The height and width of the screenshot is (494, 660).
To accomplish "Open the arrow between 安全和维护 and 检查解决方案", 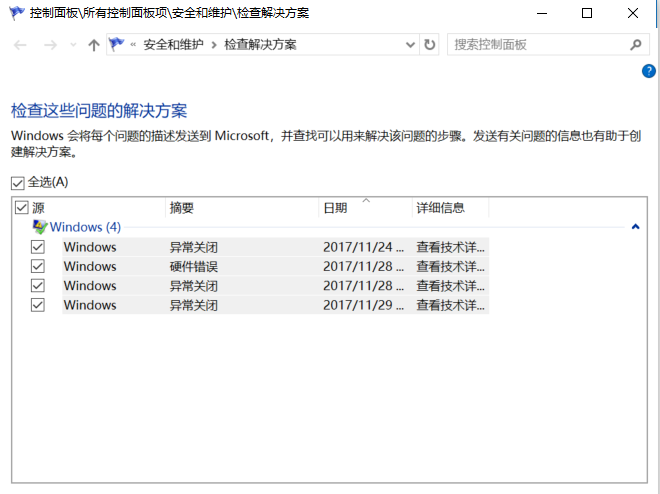I will coord(214,45).
